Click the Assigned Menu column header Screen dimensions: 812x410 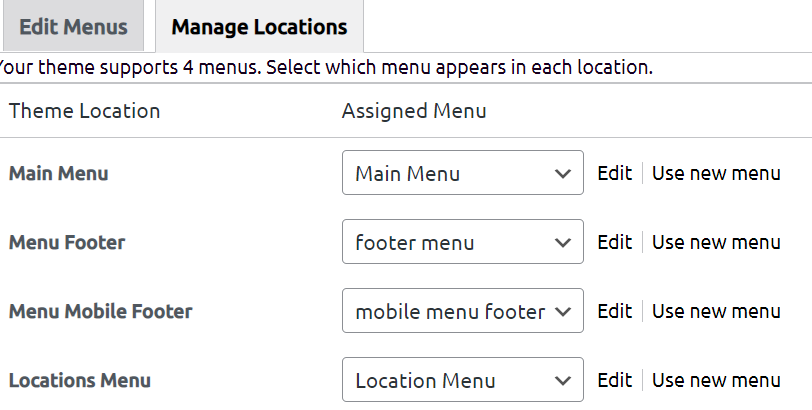(x=414, y=111)
